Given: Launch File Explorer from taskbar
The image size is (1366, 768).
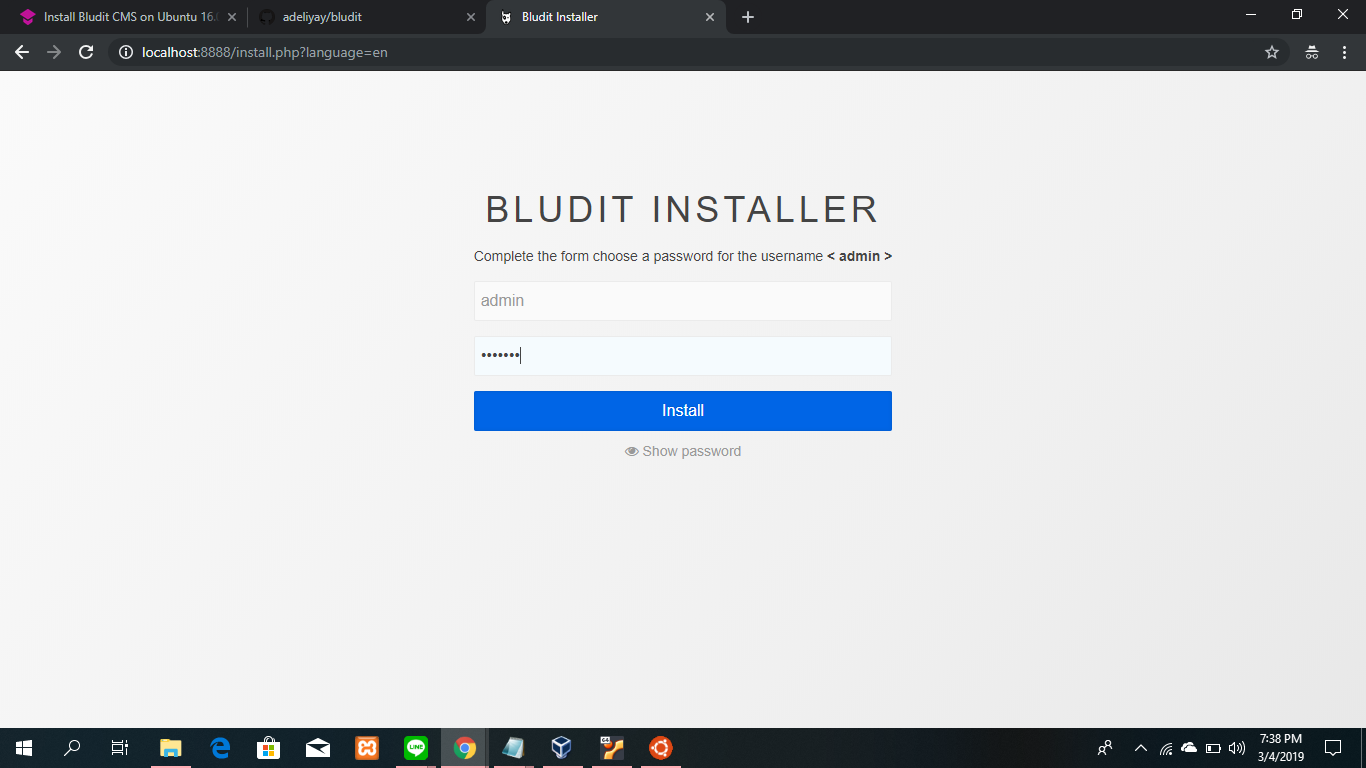Looking at the screenshot, I should (171, 748).
